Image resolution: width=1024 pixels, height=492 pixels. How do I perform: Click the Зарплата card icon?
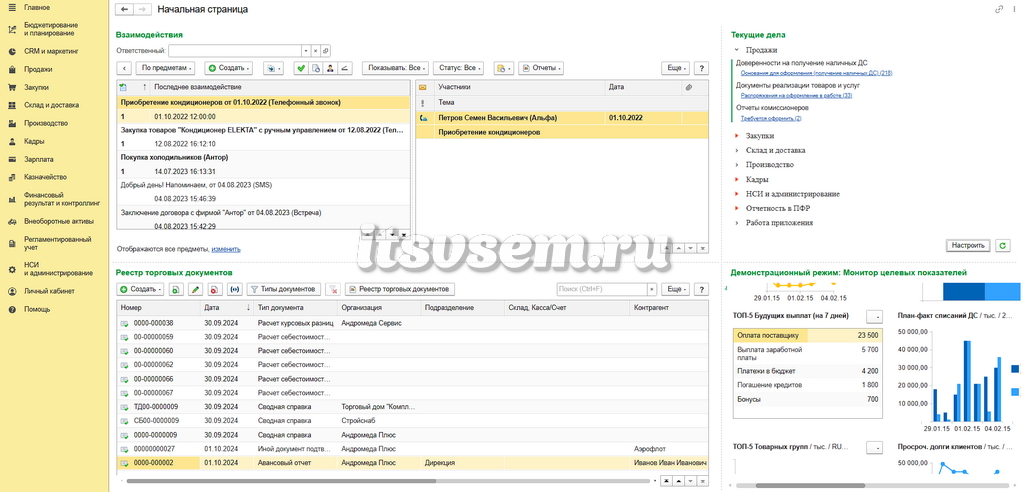point(12,159)
